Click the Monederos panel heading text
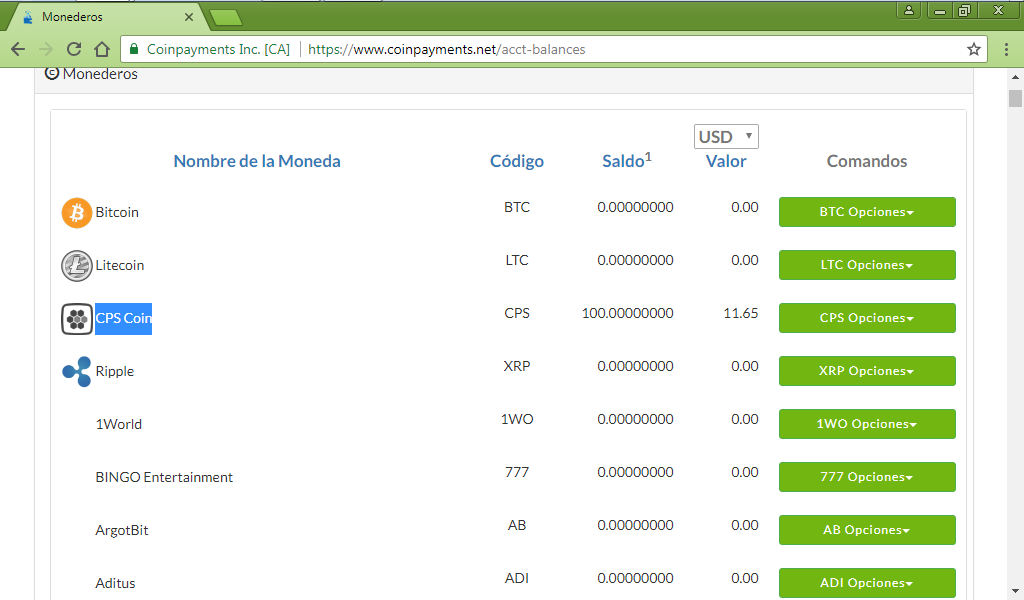Viewport: 1024px width, 600px height. [x=100, y=74]
